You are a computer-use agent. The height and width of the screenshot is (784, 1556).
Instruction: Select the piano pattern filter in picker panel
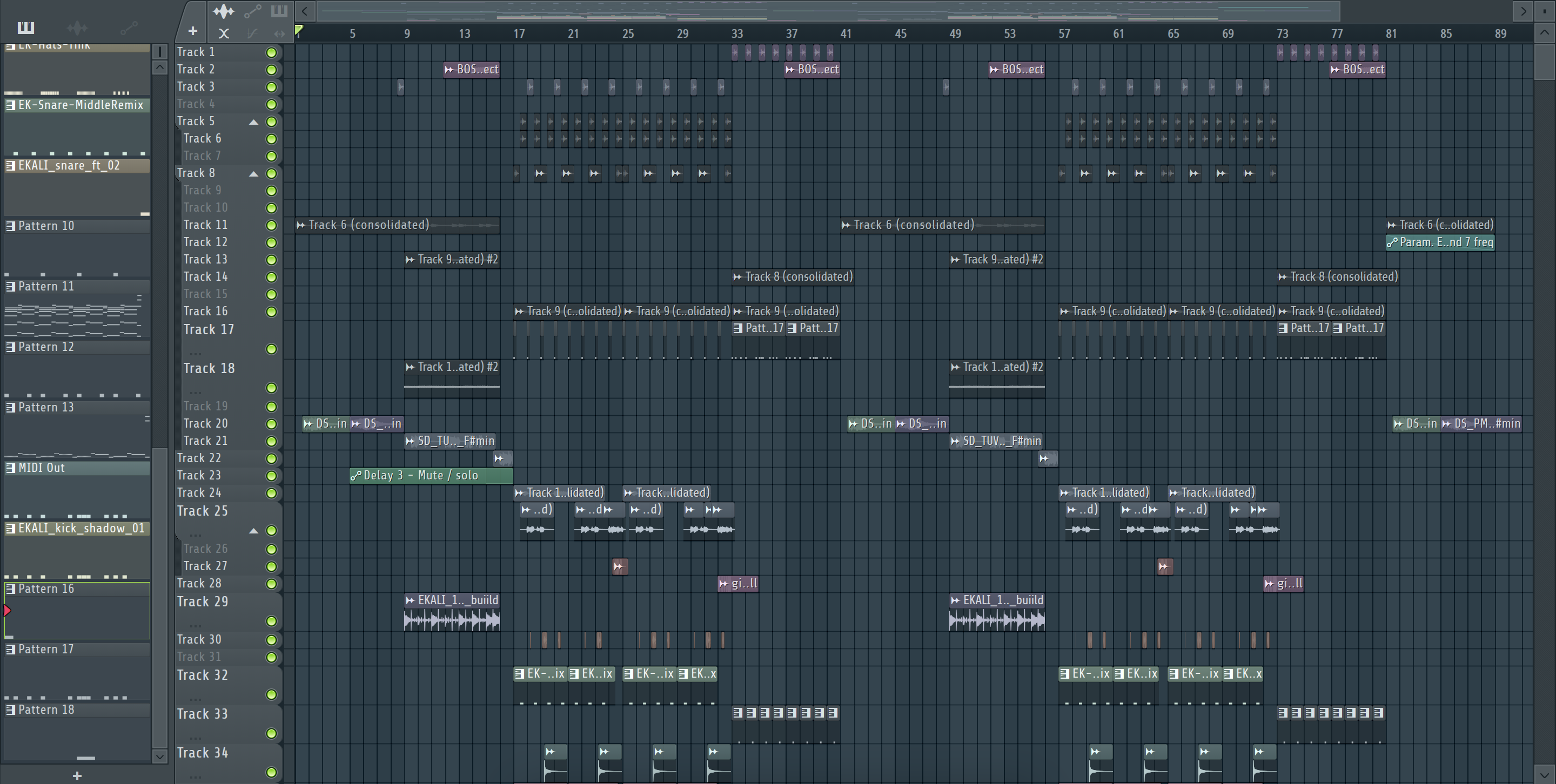click(x=25, y=27)
